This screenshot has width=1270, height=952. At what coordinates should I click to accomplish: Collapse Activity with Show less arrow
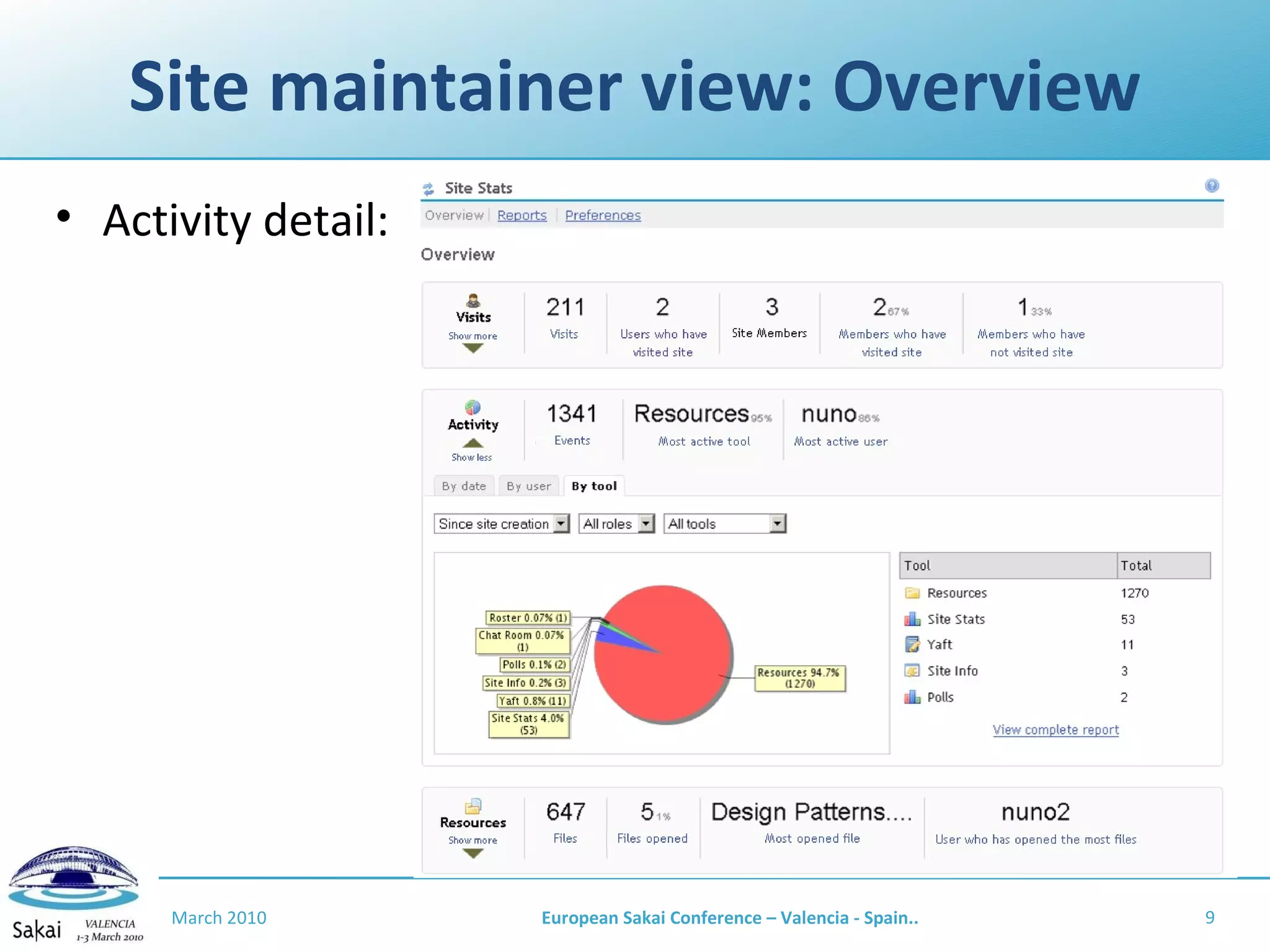(x=473, y=443)
